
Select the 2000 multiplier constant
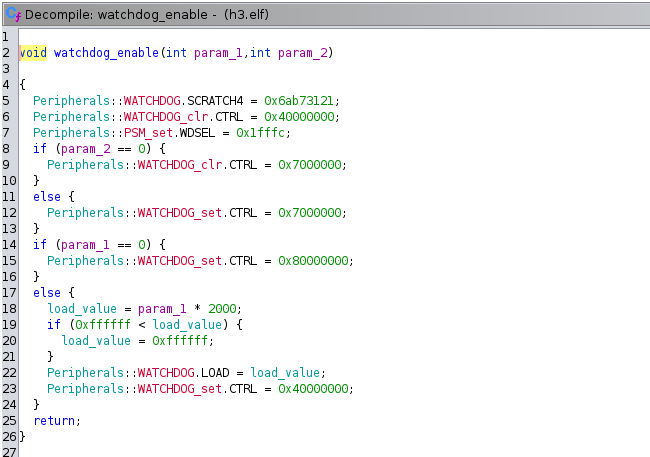pyautogui.click(x=222, y=309)
